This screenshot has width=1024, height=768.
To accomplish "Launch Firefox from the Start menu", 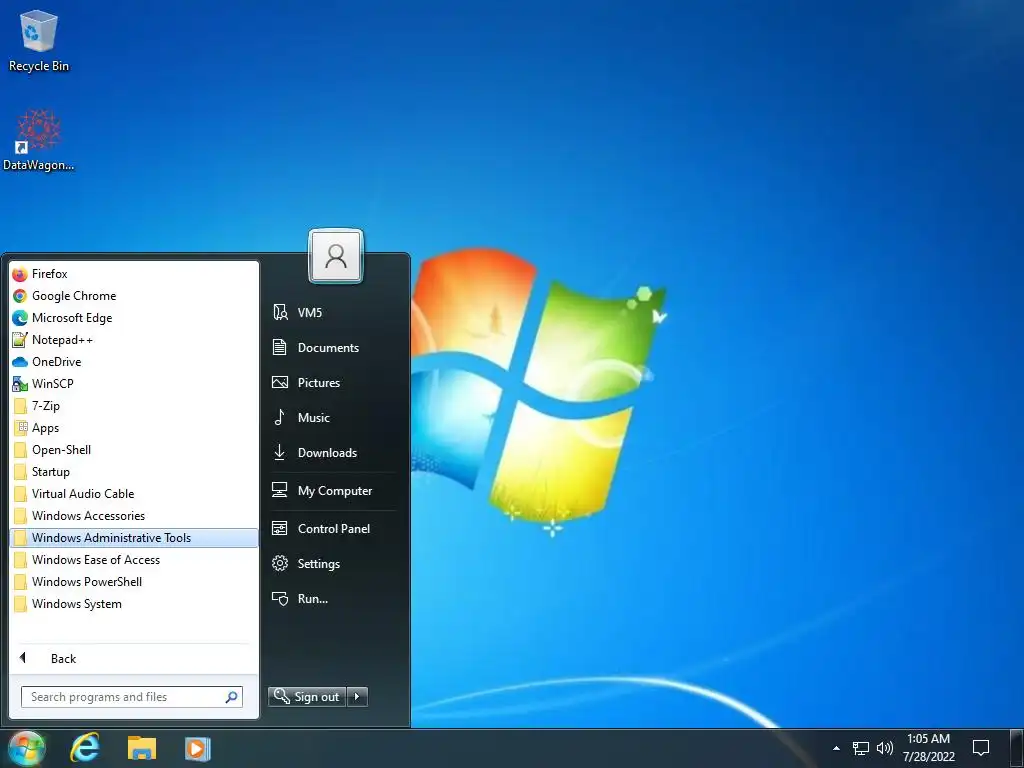I will [x=134, y=274].
